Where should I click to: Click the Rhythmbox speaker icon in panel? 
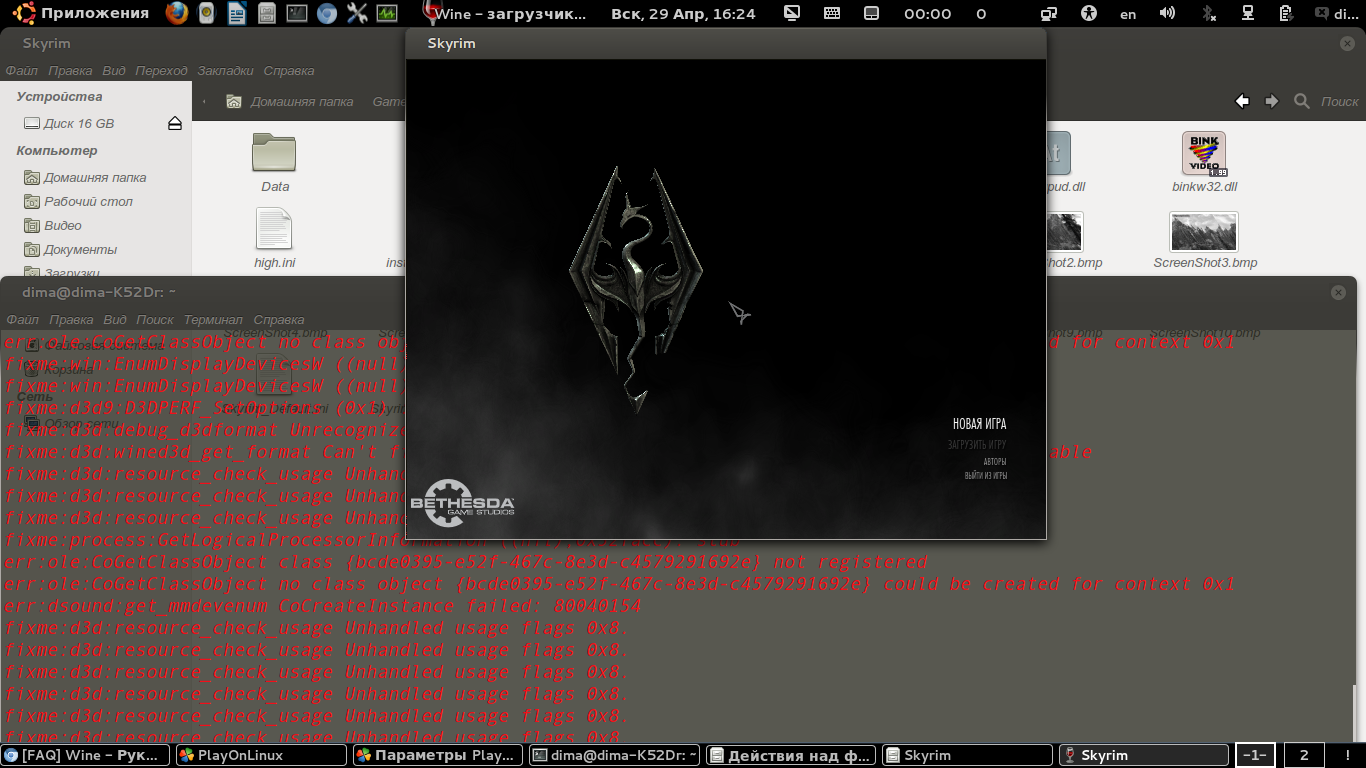206,13
